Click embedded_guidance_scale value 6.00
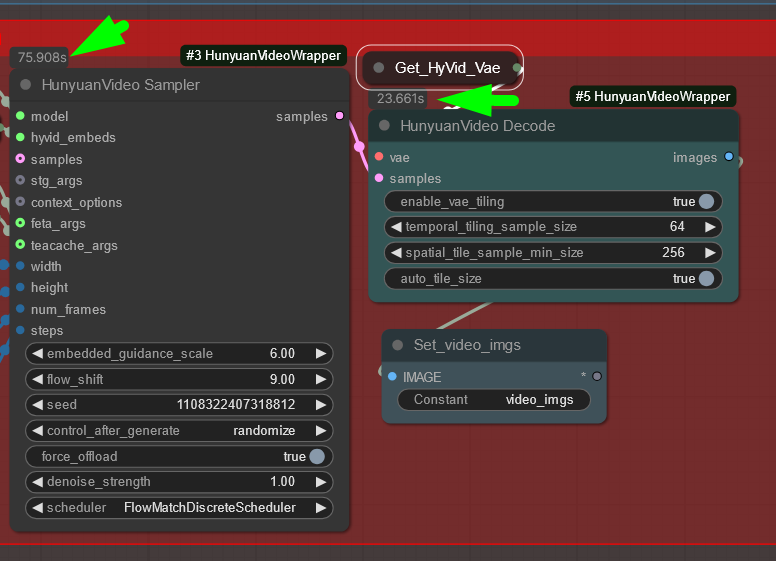 pyautogui.click(x=282, y=353)
